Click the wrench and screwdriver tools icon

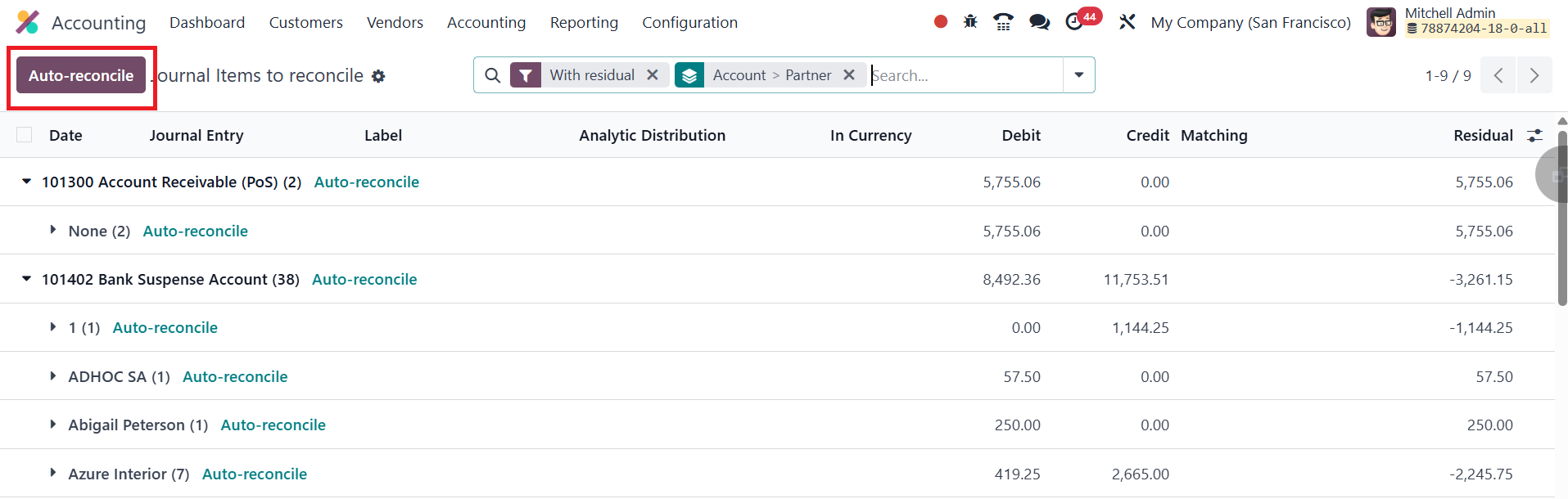pyautogui.click(x=1127, y=22)
